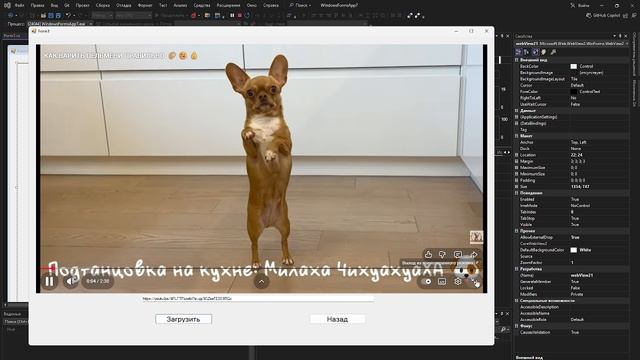Open the webView21 object dropdown in Properties
The width and height of the screenshot is (640, 360).
pyautogui.click(x=627, y=44)
